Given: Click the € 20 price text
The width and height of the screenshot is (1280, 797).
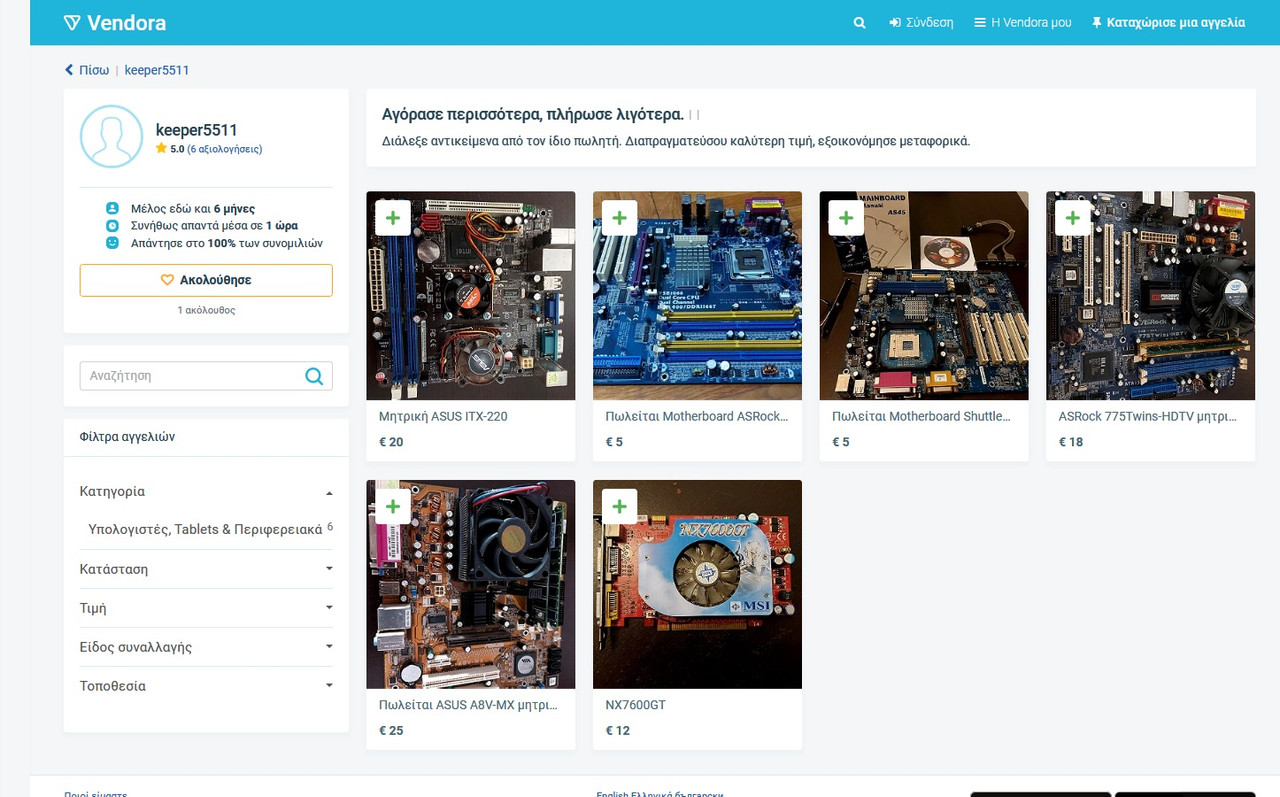Looking at the screenshot, I should click(391, 442).
